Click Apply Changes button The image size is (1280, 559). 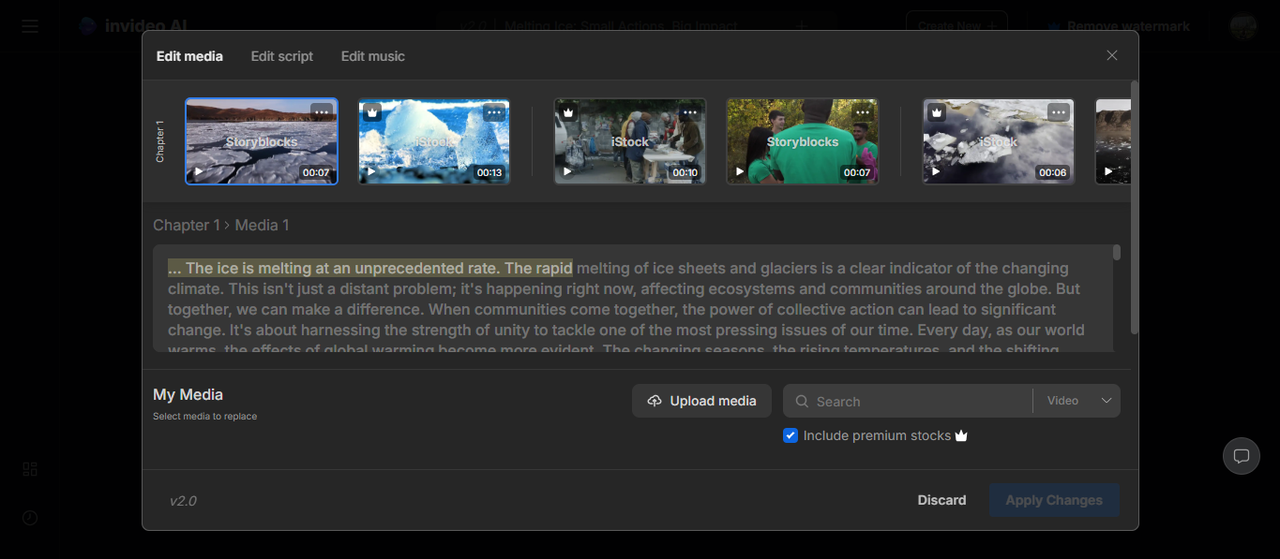click(x=1054, y=500)
